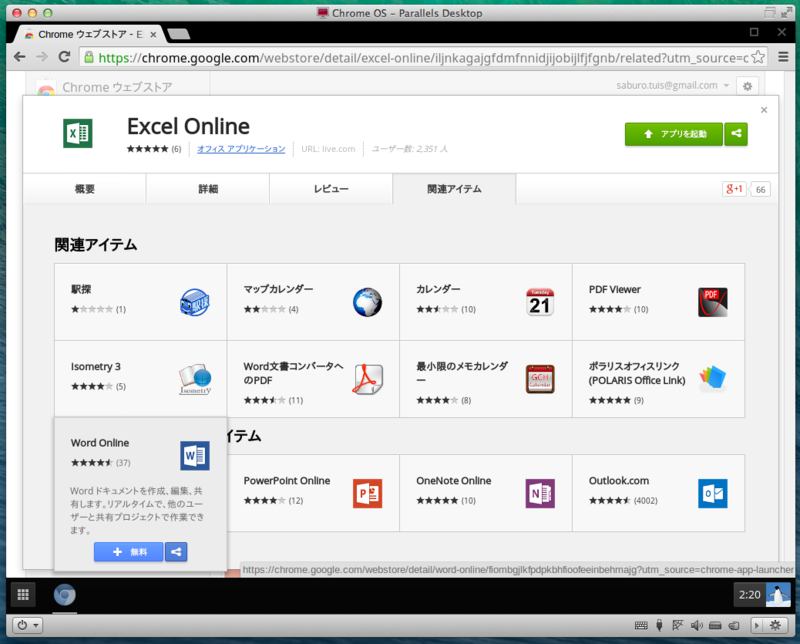This screenshot has height=644, width=800.
Task: Launch the Chromium browser from the shelf
Action: (64, 595)
